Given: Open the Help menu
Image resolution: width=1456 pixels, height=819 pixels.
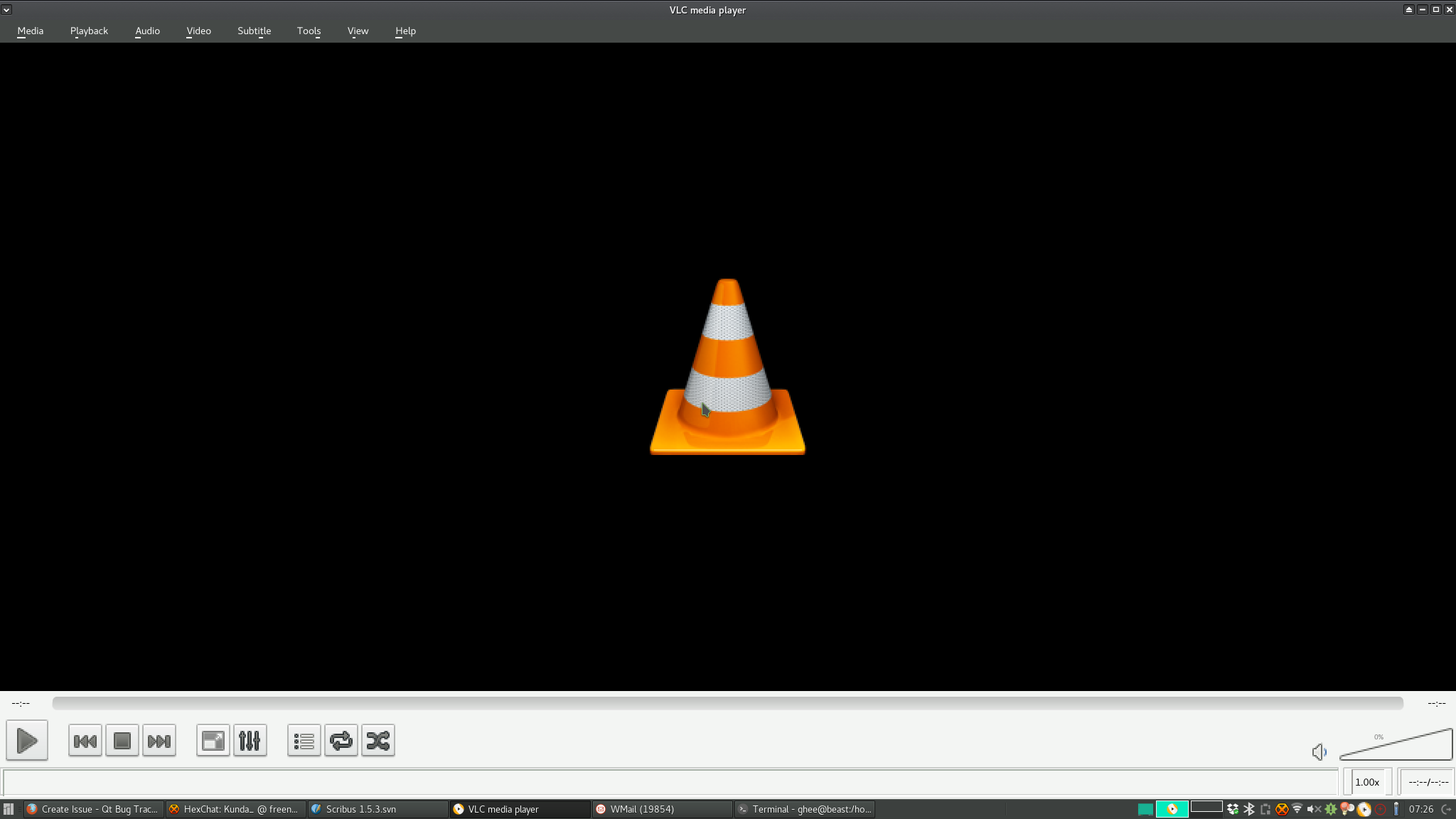Looking at the screenshot, I should [x=405, y=31].
